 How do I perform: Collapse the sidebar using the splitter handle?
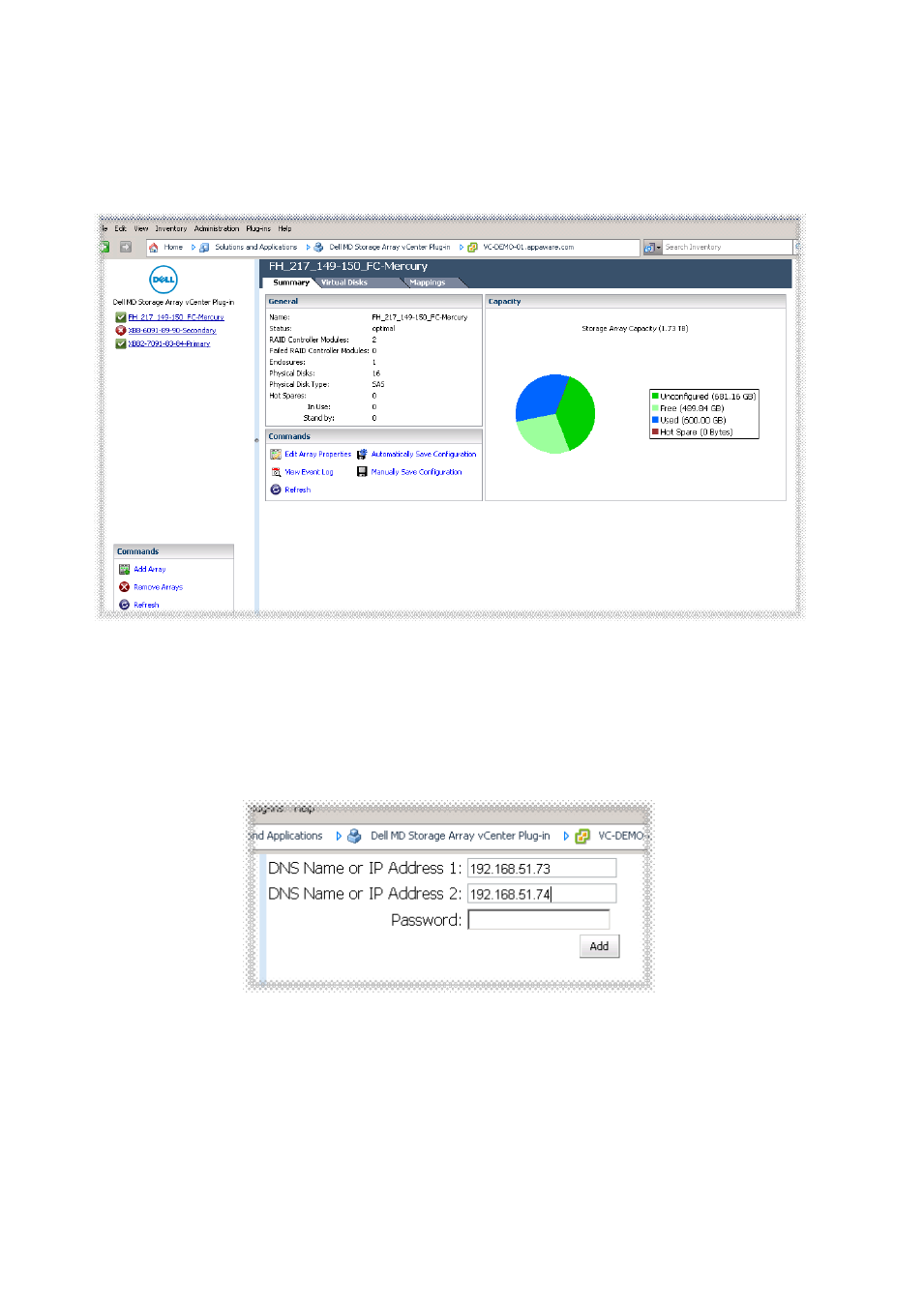(256, 440)
